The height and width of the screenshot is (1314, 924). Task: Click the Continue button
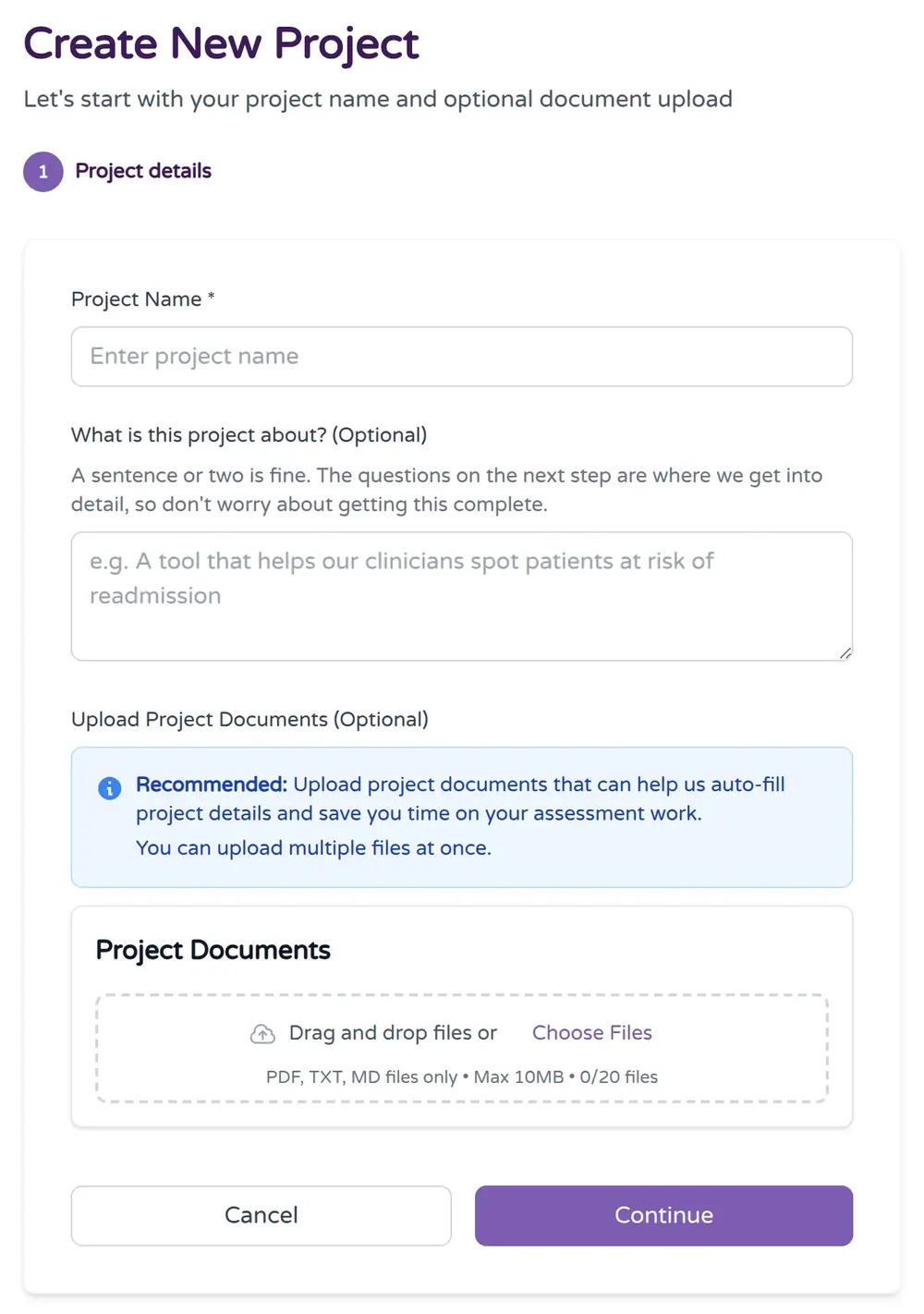(x=663, y=1215)
